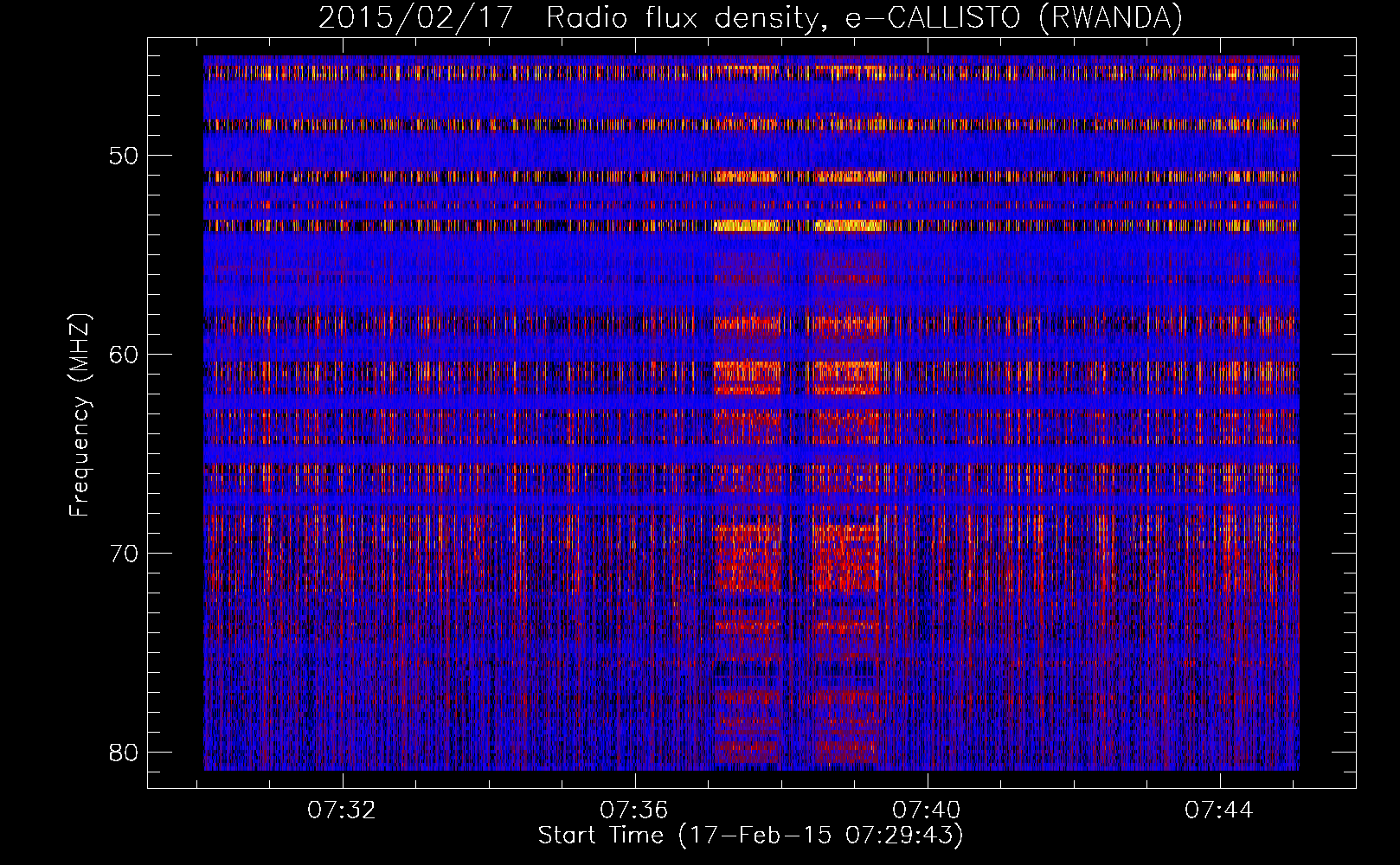This screenshot has height=865, width=1400.
Task: Click the 60 MHz frequency axis label
Action: 124,355
